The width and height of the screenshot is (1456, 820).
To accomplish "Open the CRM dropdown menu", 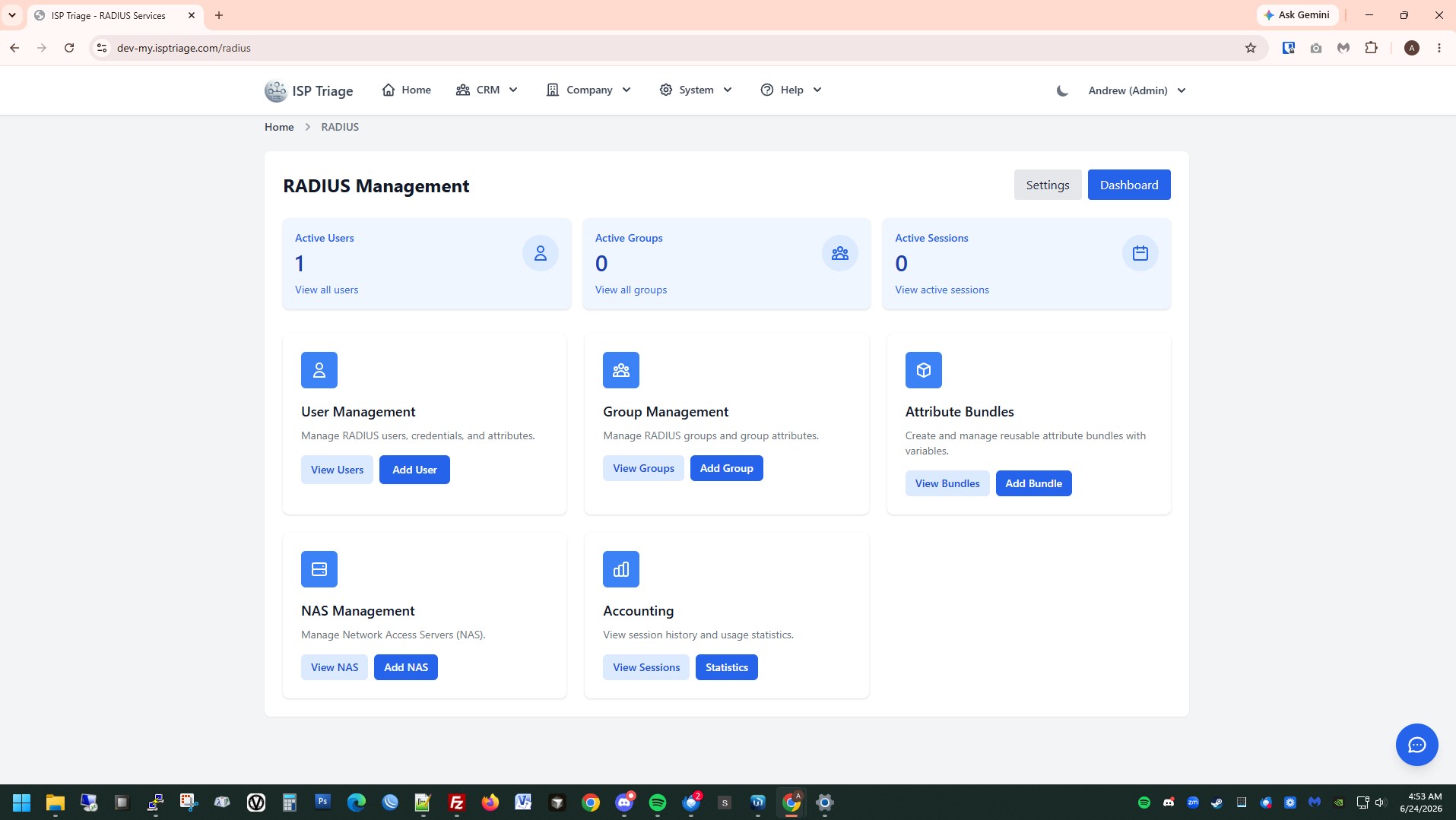I will tap(487, 90).
